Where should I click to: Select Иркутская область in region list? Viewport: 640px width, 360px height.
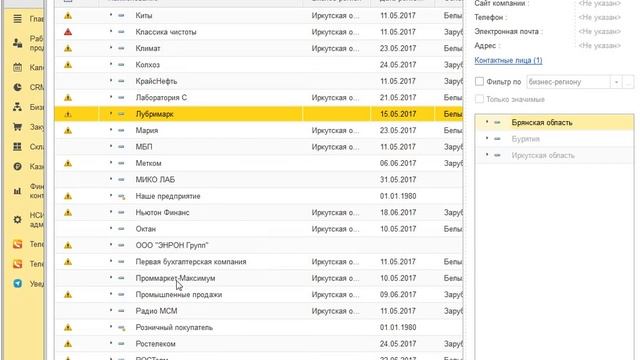click(543, 155)
